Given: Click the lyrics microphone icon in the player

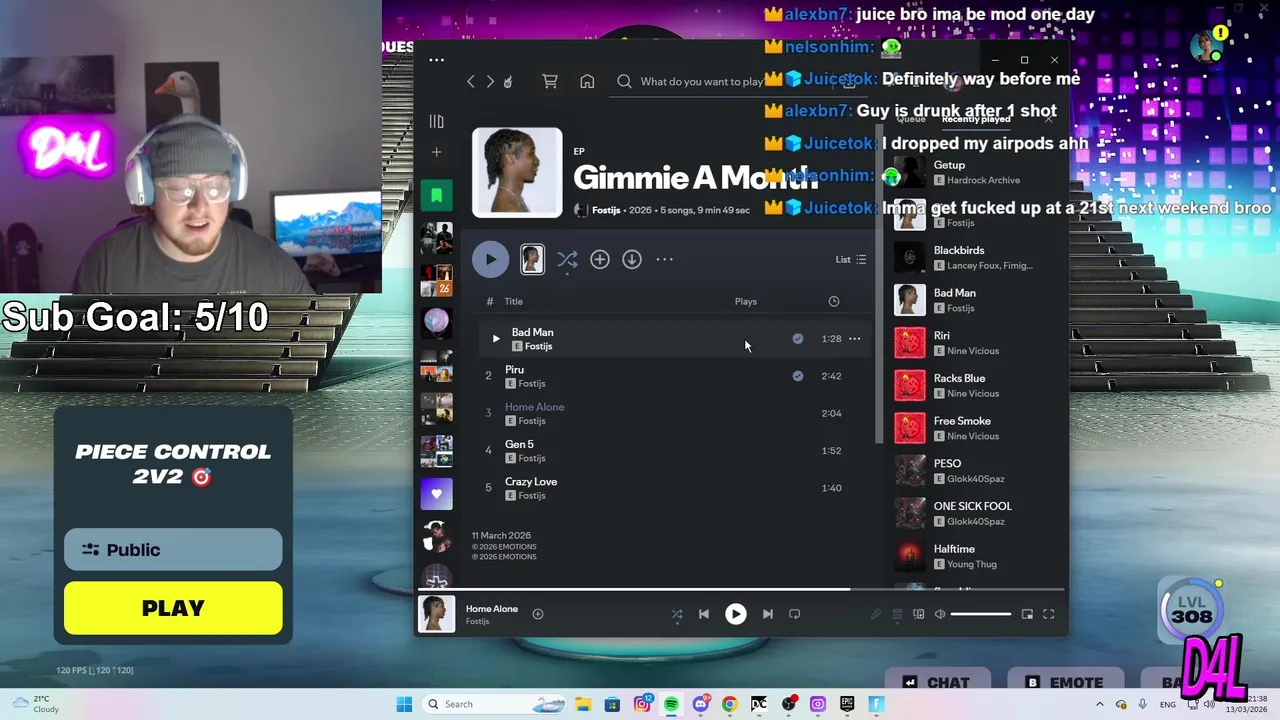Looking at the screenshot, I should (876, 614).
